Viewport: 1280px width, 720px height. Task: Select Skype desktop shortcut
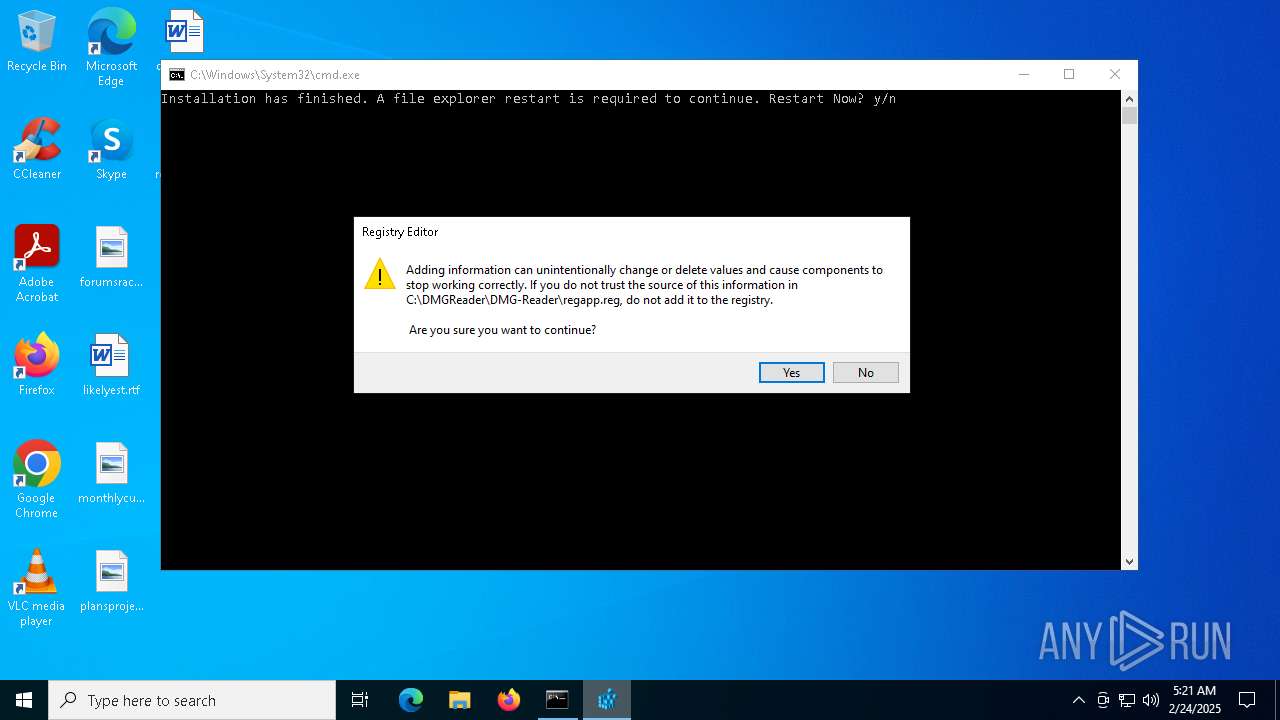111,149
